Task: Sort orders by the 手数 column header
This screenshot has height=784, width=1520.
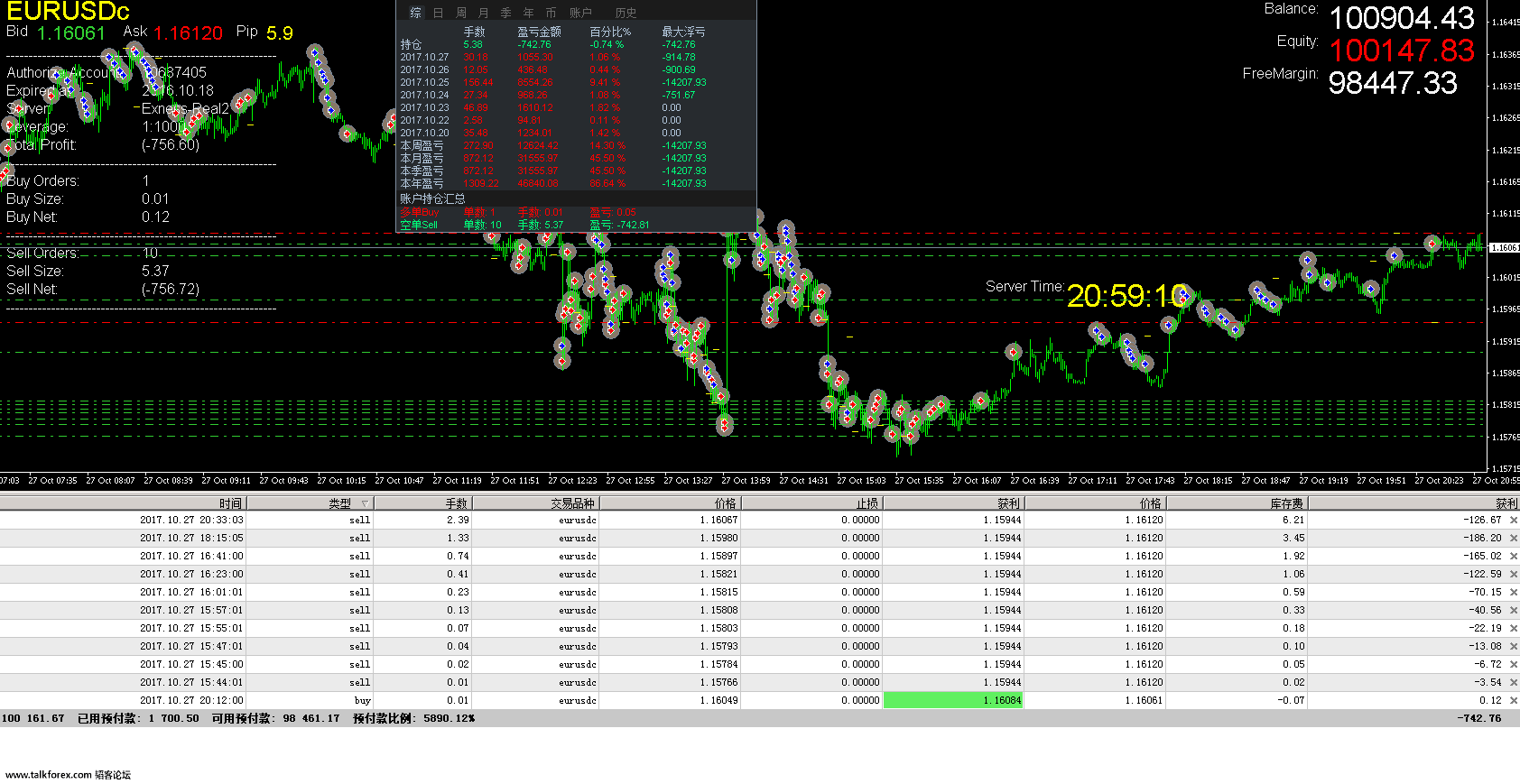Action: [422, 503]
